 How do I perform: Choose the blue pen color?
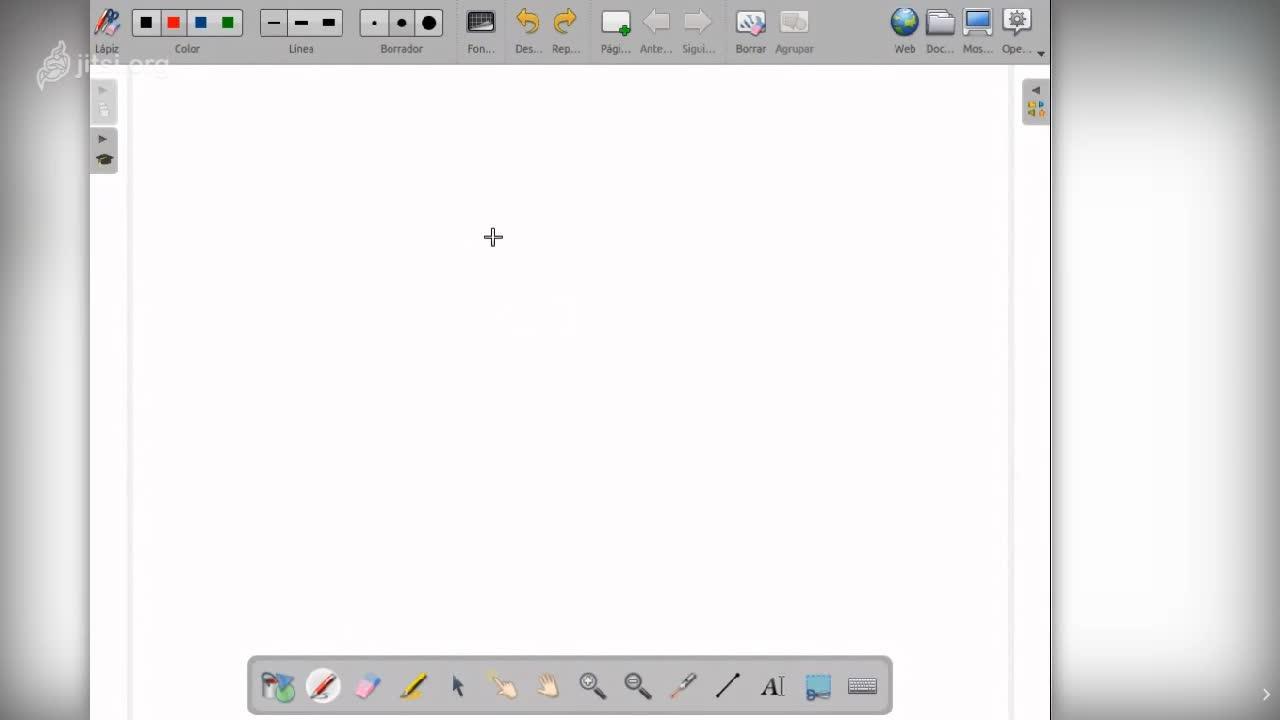pos(200,23)
